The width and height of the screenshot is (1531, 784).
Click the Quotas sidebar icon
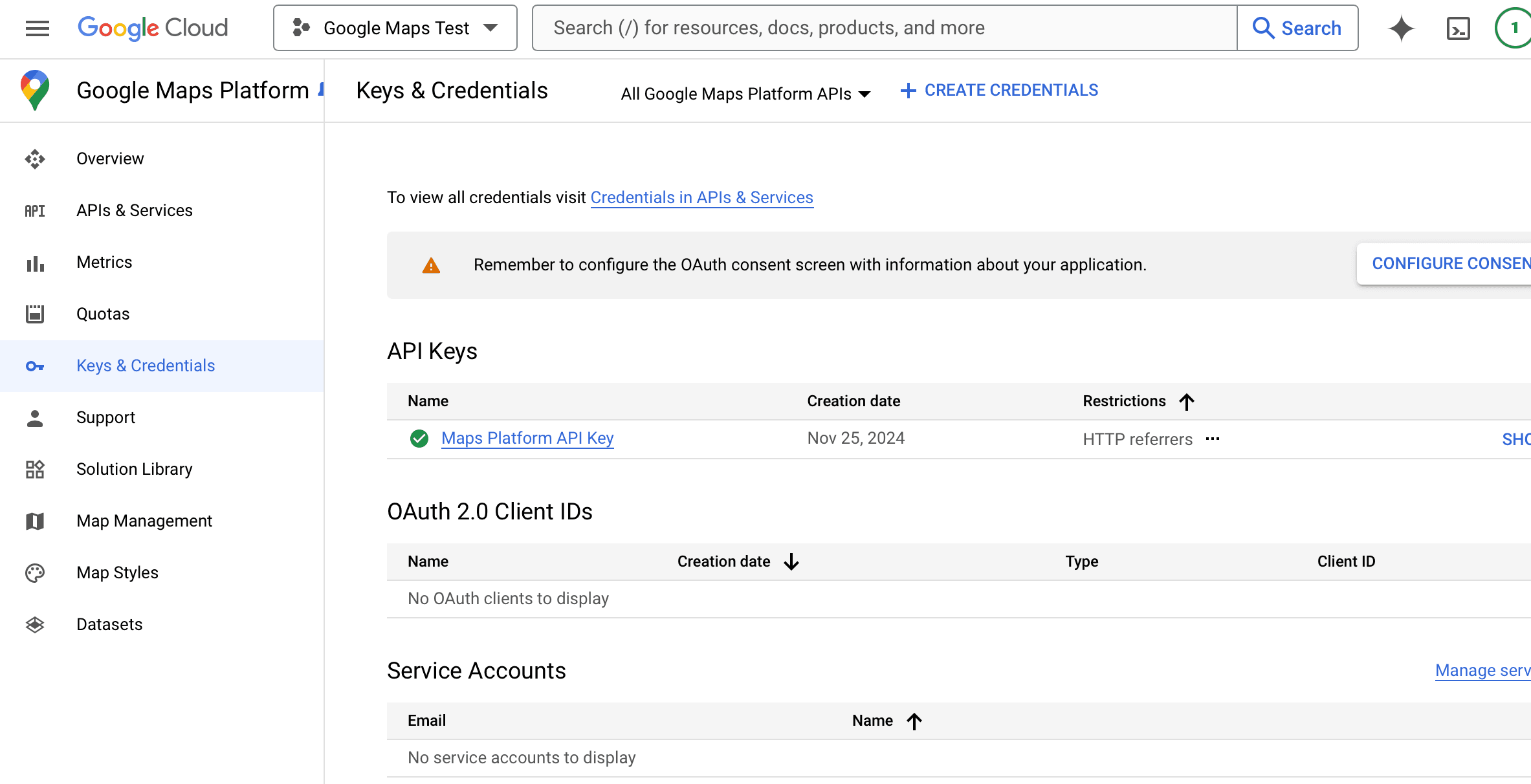click(35, 314)
